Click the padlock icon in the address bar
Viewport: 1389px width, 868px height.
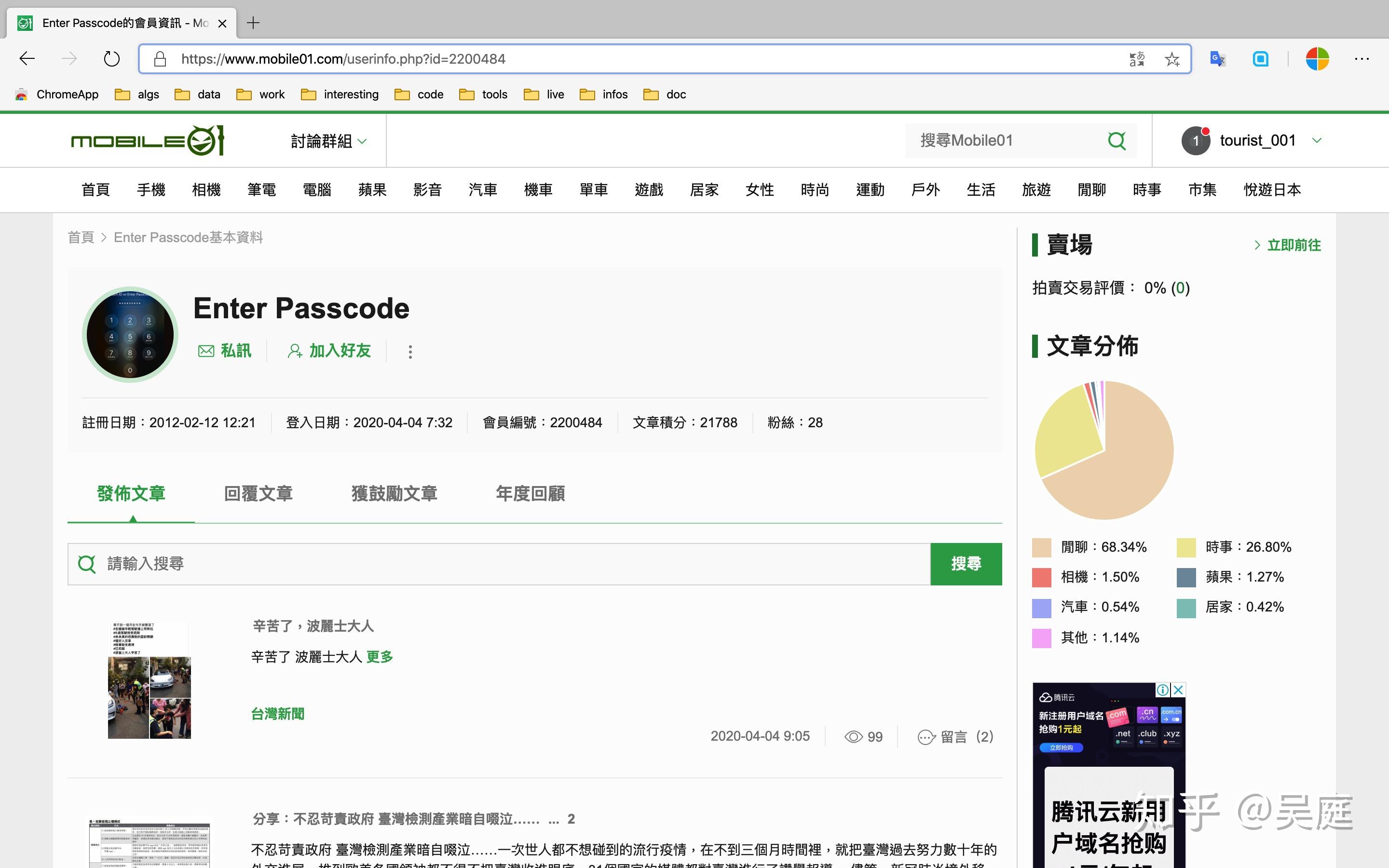pyautogui.click(x=160, y=58)
